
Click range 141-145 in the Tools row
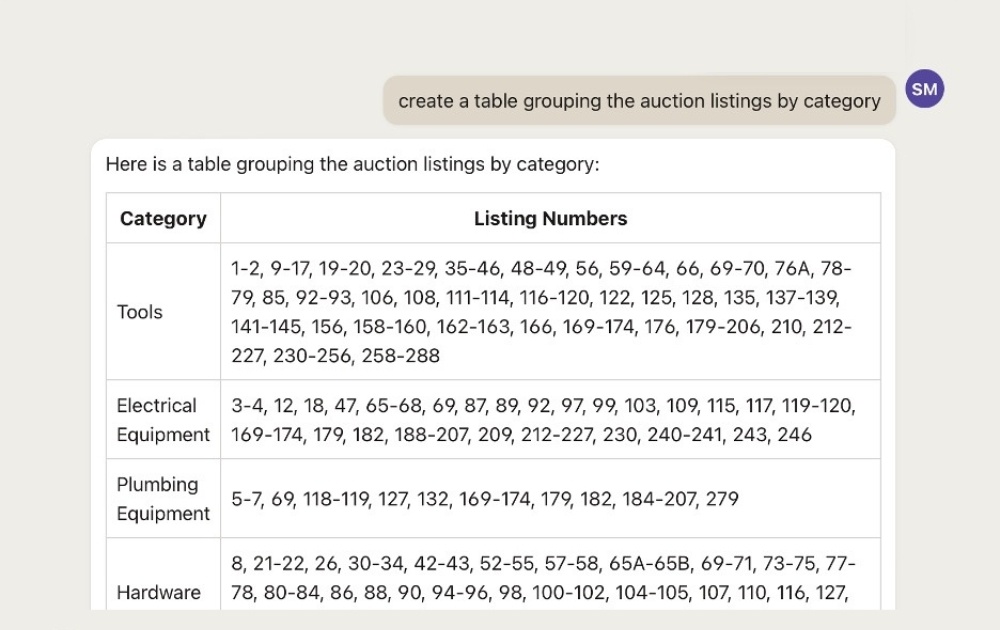point(265,326)
